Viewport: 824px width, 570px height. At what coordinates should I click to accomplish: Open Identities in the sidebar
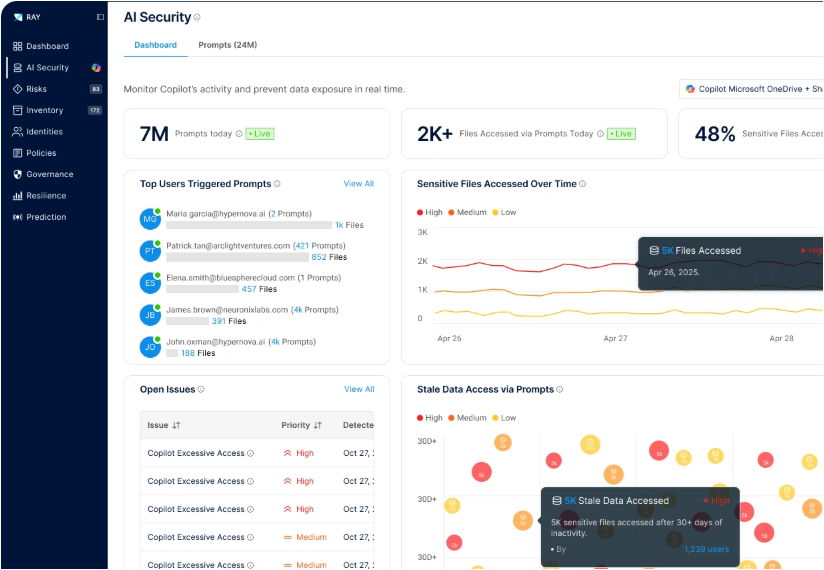(x=38, y=132)
